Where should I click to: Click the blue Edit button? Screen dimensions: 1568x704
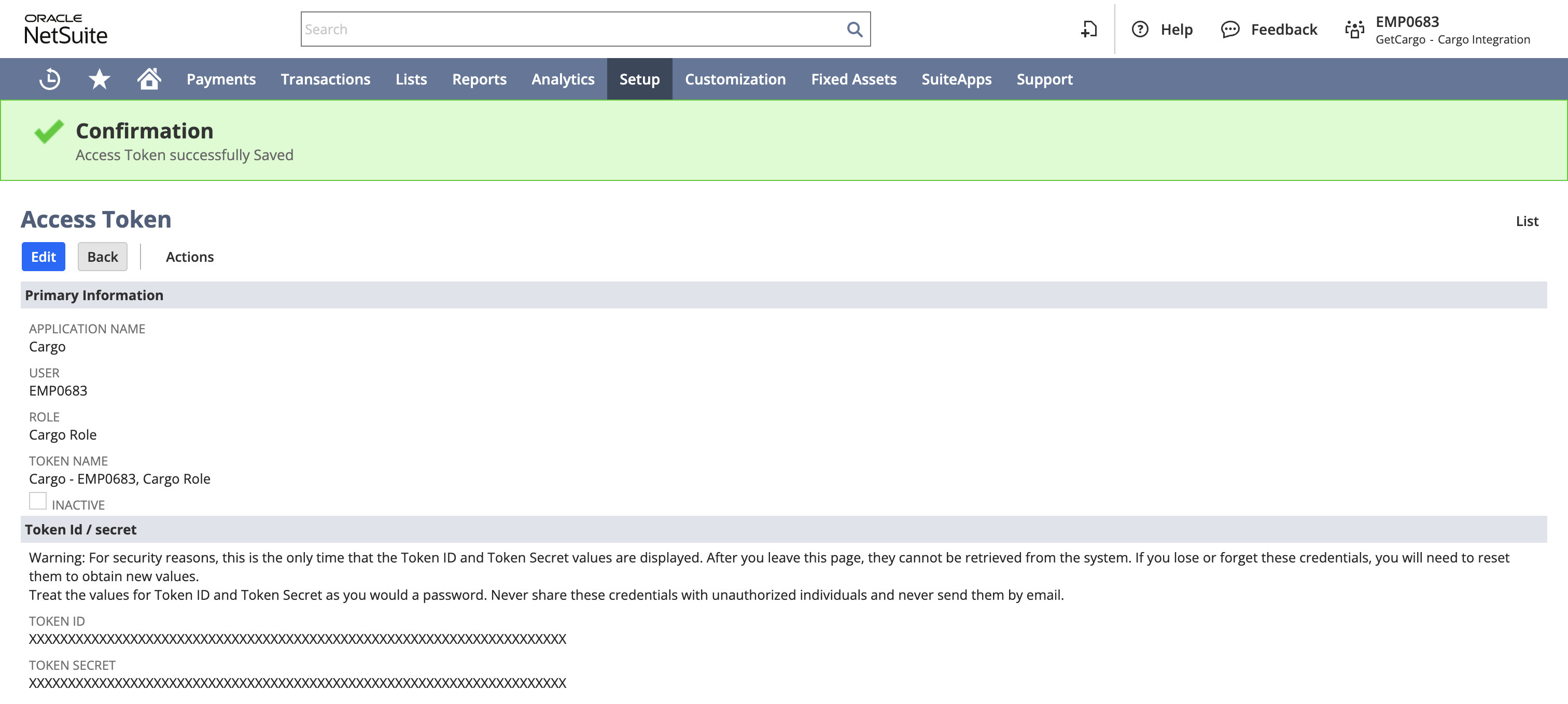click(x=43, y=257)
